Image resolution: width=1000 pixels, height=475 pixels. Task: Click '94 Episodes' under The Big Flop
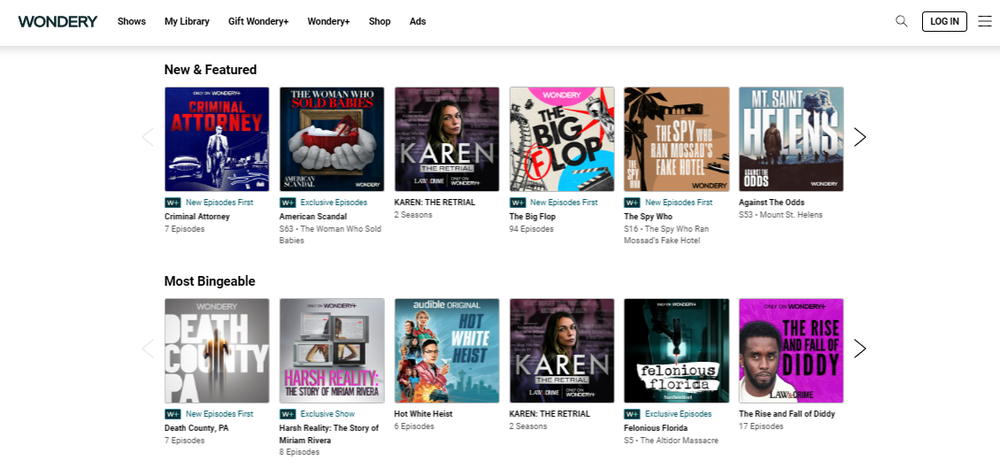click(x=531, y=229)
